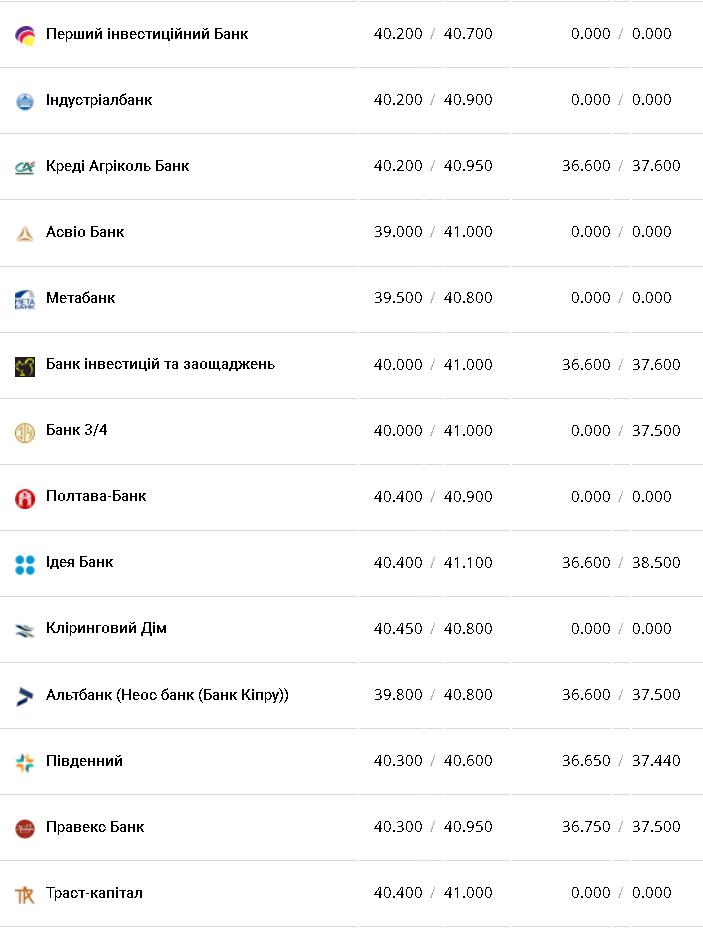Click the Перший інвестиційний Банк logo icon

click(25, 36)
